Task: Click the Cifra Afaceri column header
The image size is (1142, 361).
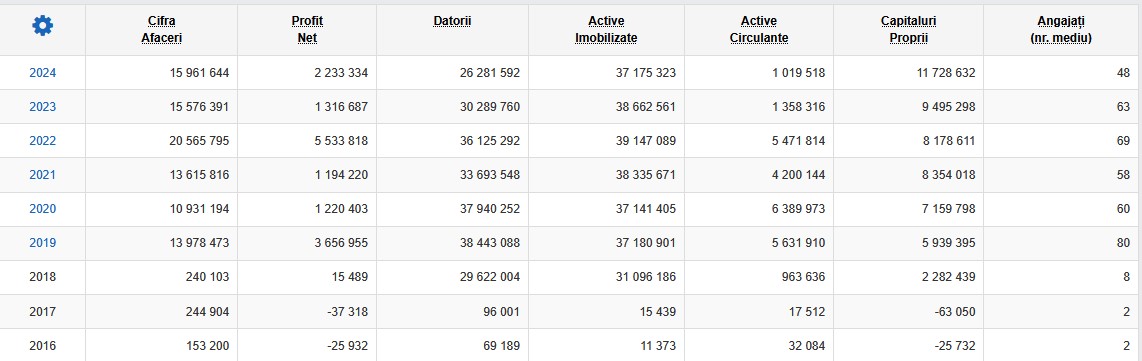Action: coord(161,30)
